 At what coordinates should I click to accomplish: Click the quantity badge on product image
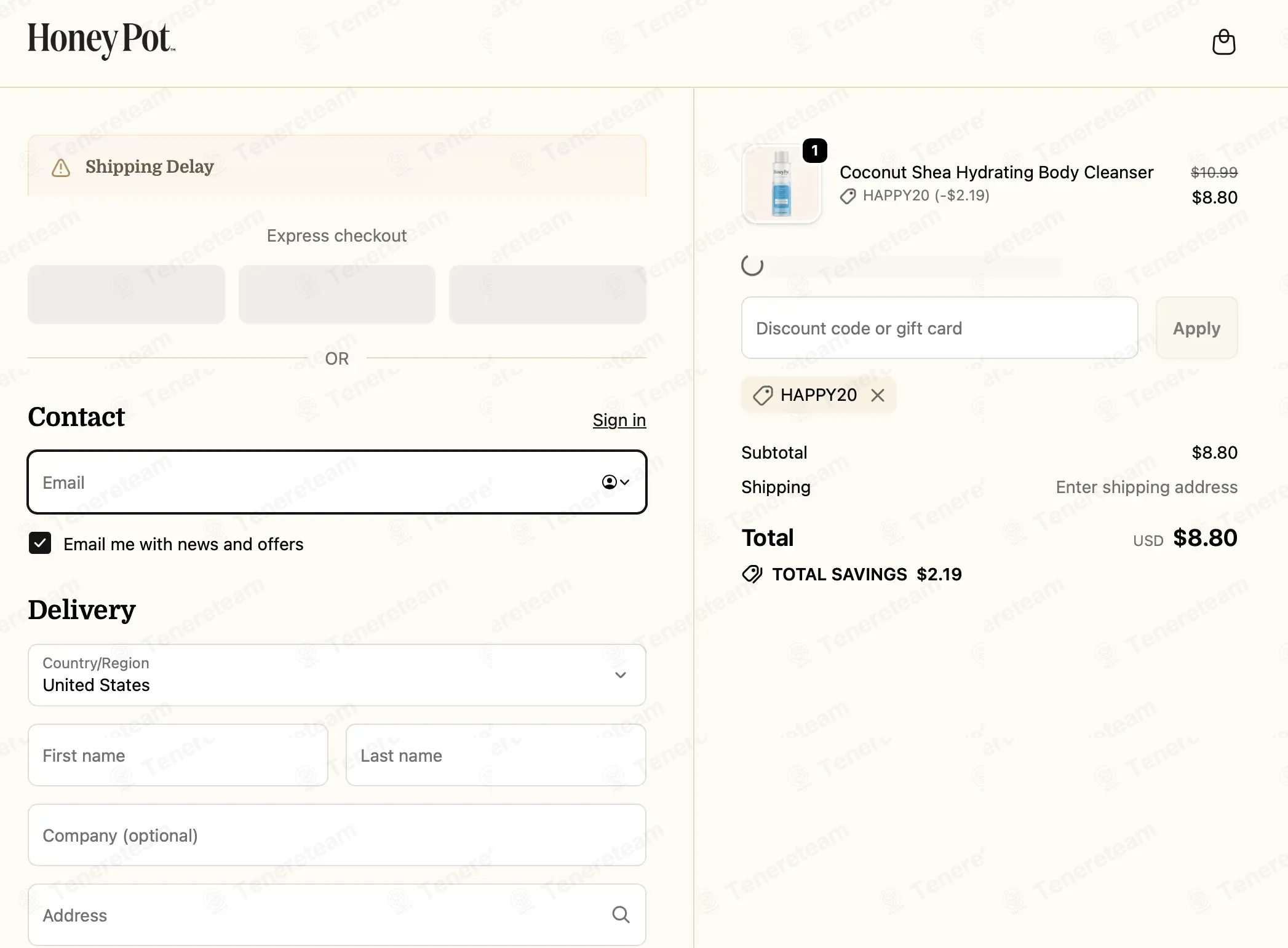coord(815,151)
